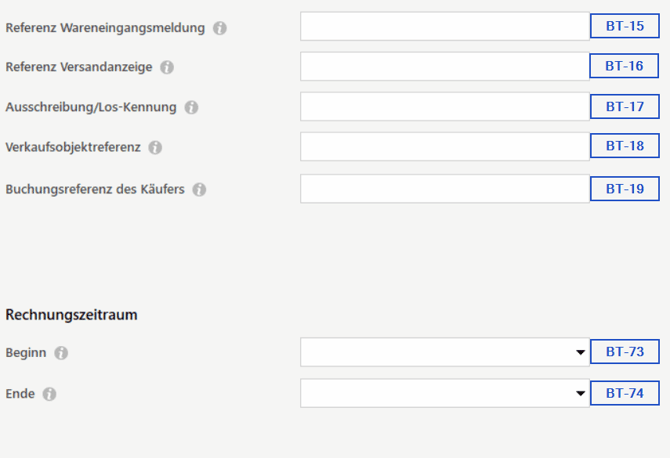The image size is (670, 458).
Task: Expand the Ende date dropdown arrow
Action: tap(580, 393)
